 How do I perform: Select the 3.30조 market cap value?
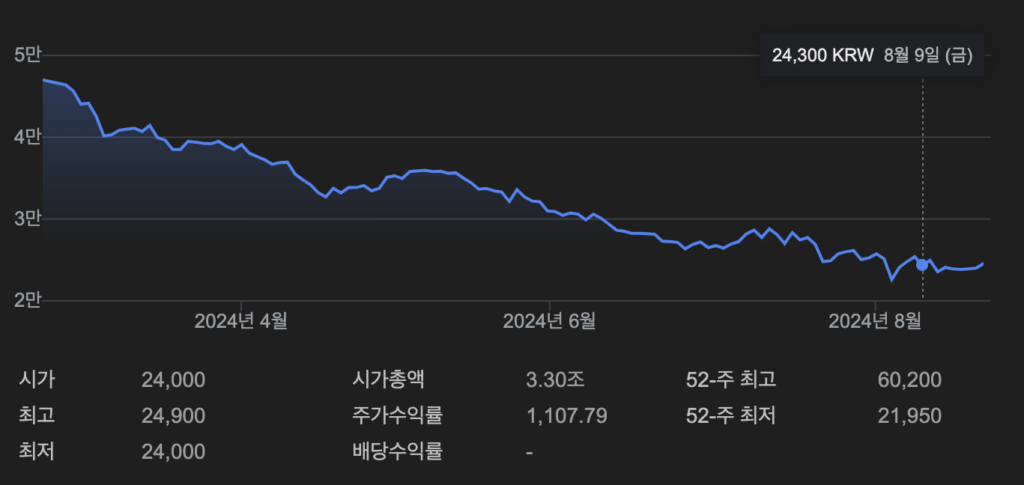coord(555,380)
